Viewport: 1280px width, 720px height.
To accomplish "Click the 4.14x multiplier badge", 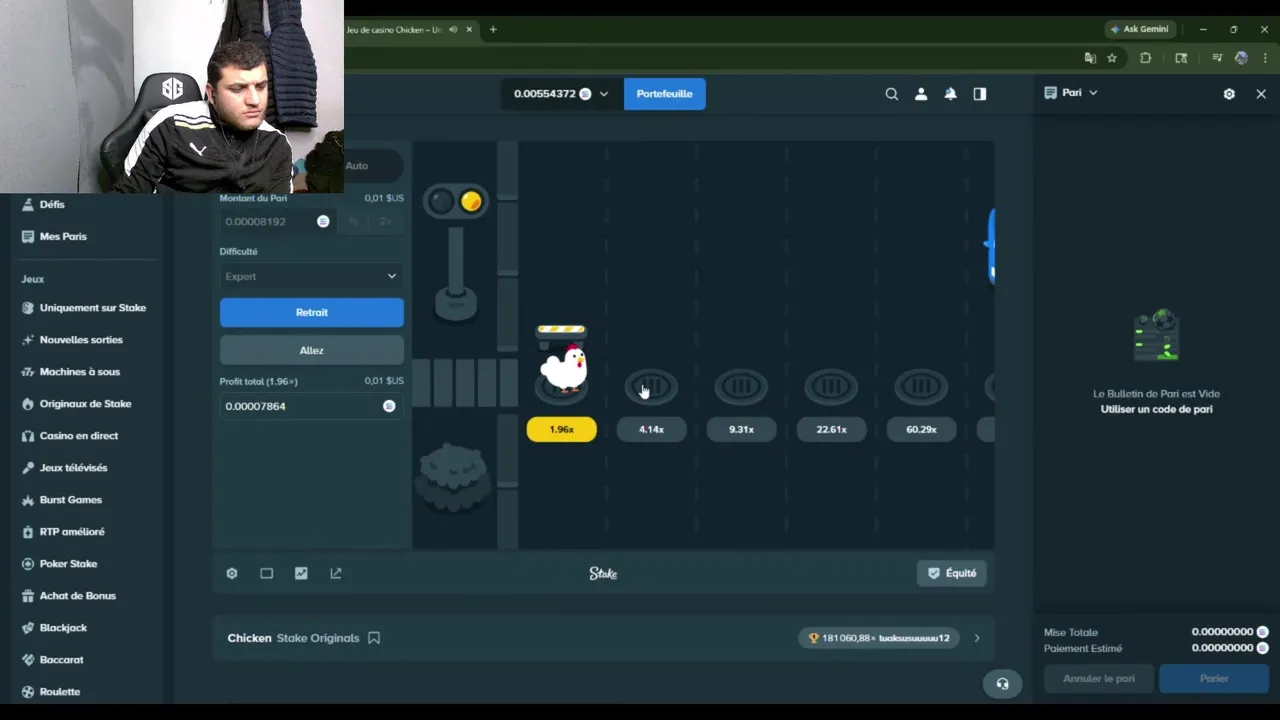I will click(651, 429).
